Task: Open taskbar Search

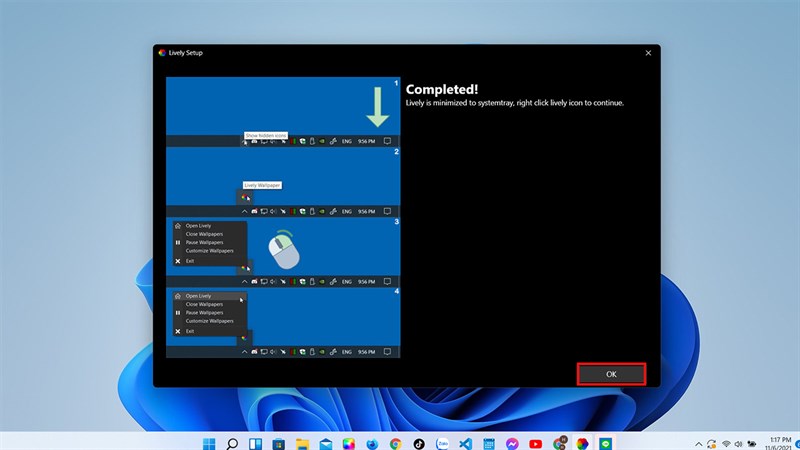Action: point(232,442)
